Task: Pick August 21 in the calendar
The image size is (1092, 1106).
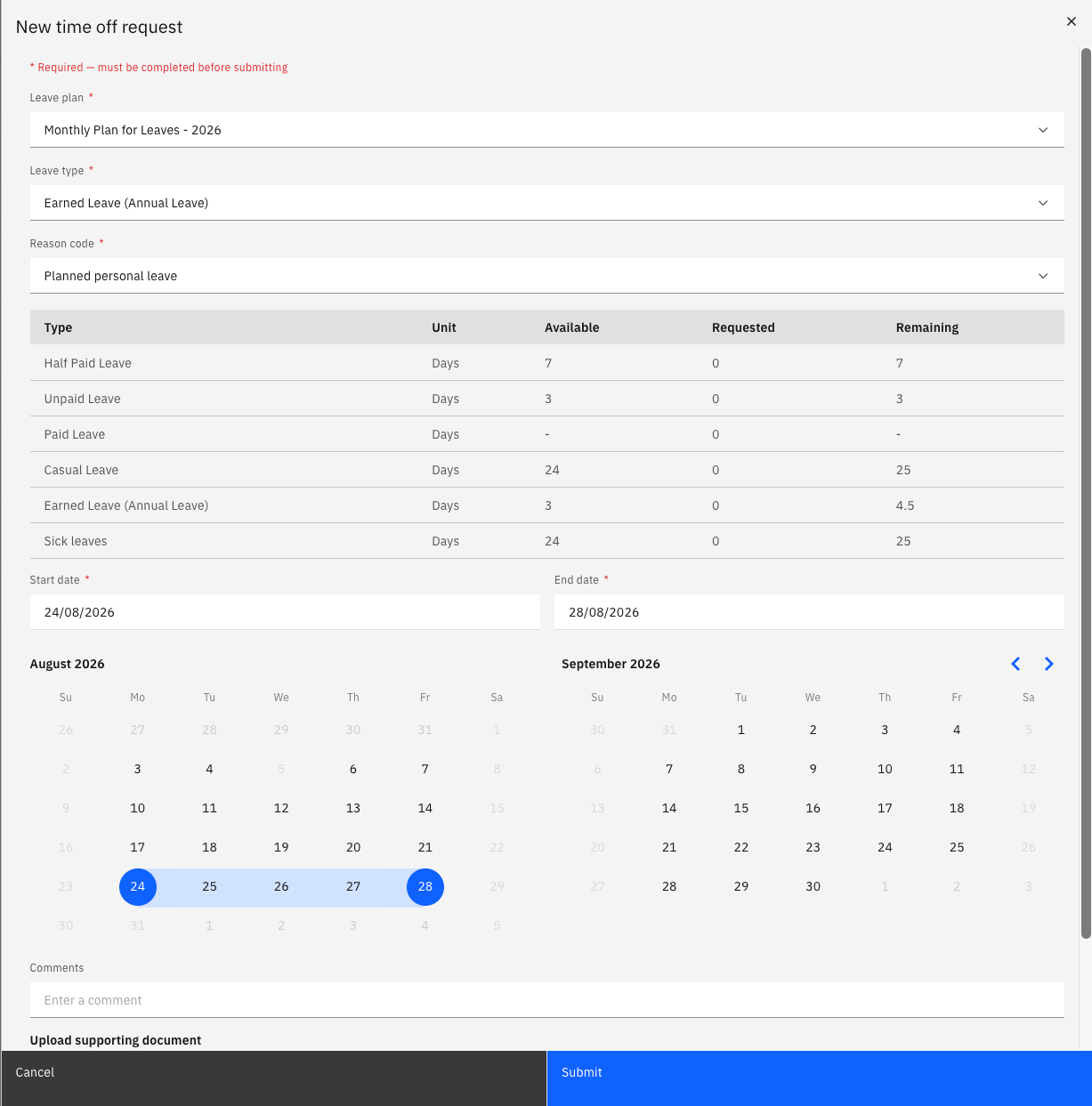Action: [x=425, y=848]
